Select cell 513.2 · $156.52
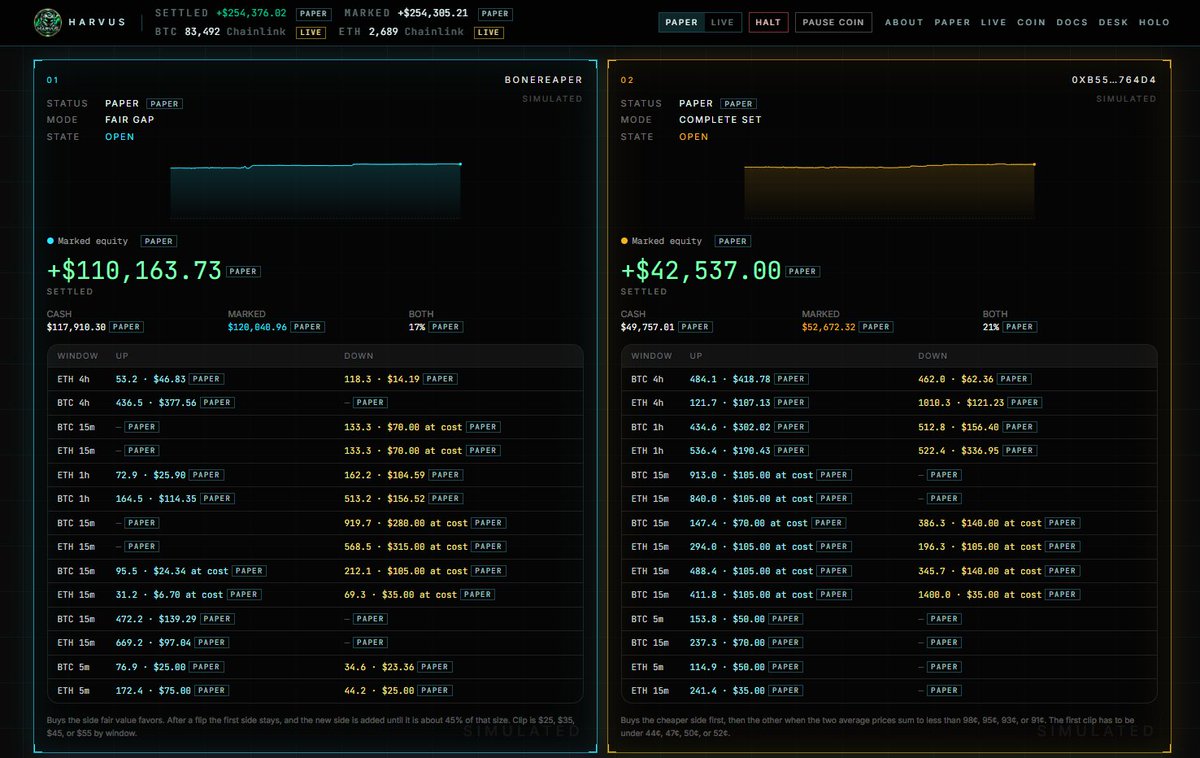 coord(384,499)
